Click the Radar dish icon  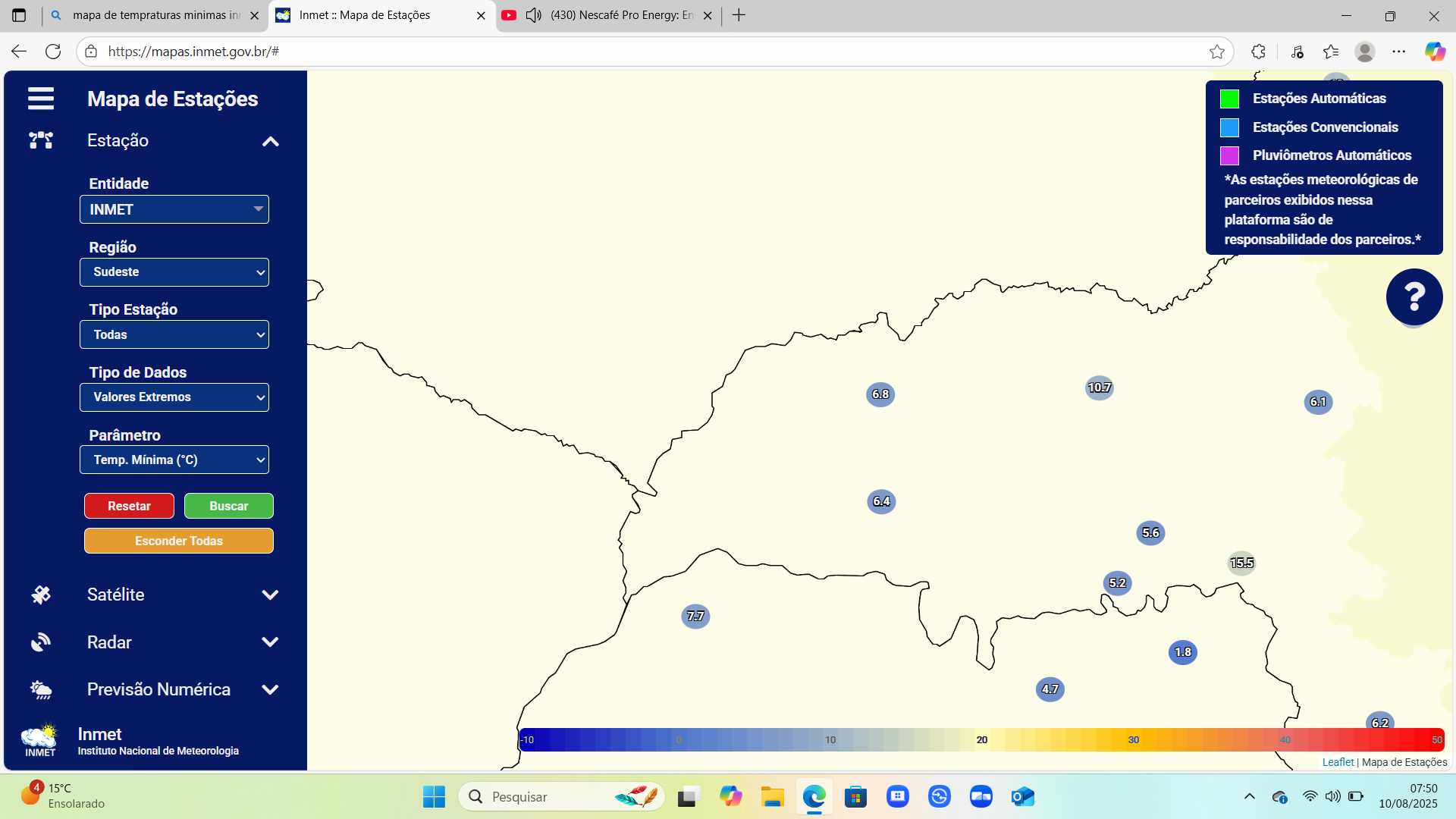(x=41, y=642)
